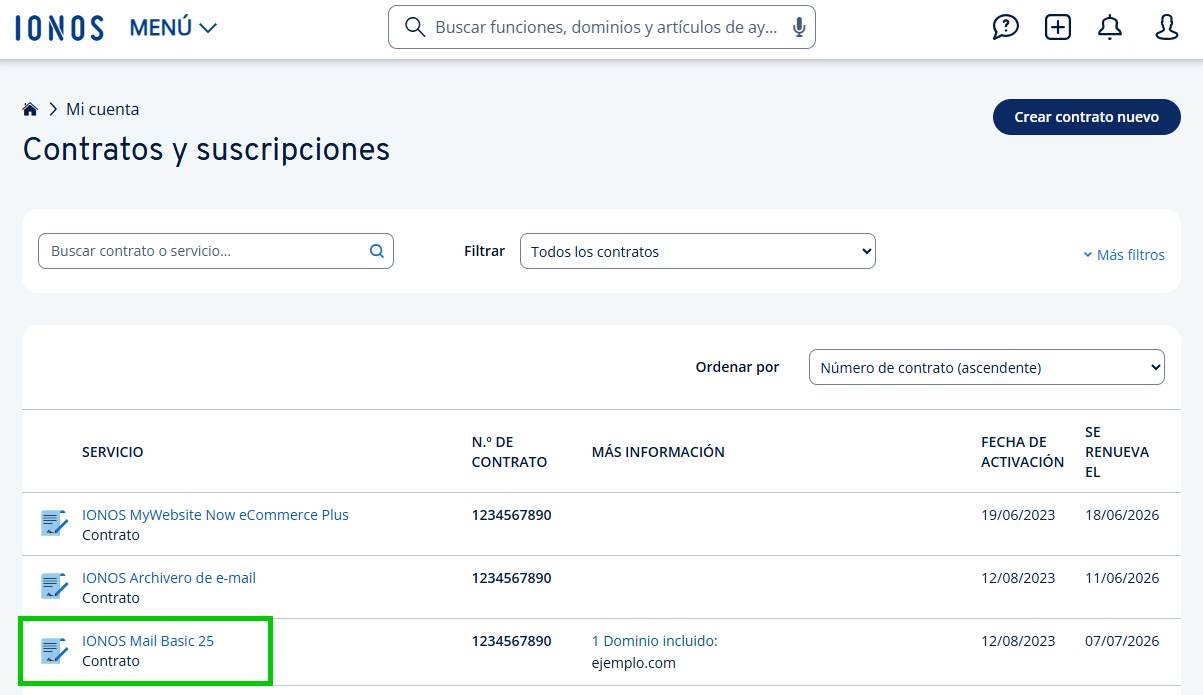Click the SE RENUEVA EL column header
Image resolution: width=1203 pixels, height=695 pixels.
[1117, 452]
